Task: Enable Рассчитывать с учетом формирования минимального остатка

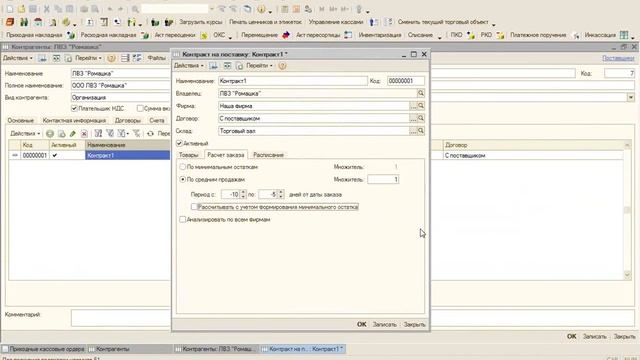Action: coord(194,207)
